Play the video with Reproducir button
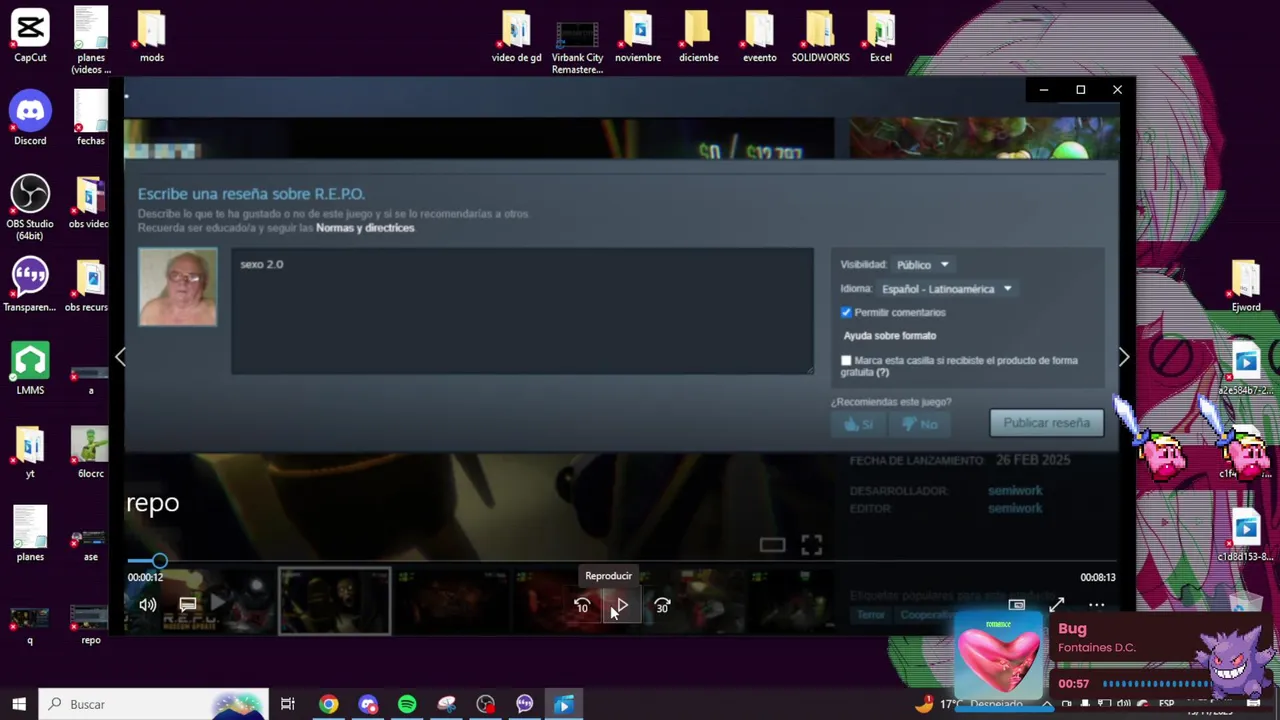 pos(621,606)
